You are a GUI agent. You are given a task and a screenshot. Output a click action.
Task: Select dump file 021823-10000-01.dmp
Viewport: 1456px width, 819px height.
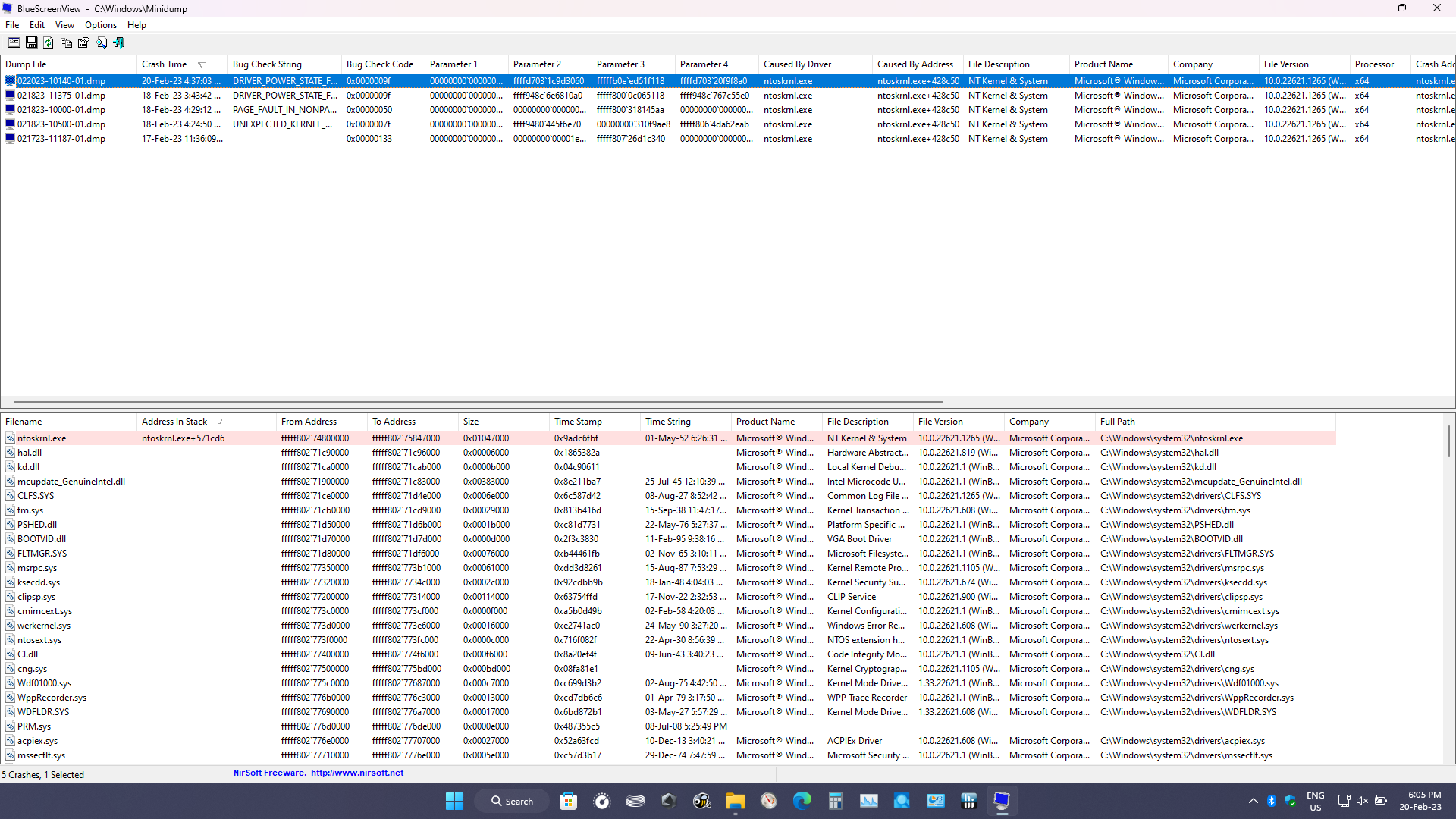click(x=61, y=110)
